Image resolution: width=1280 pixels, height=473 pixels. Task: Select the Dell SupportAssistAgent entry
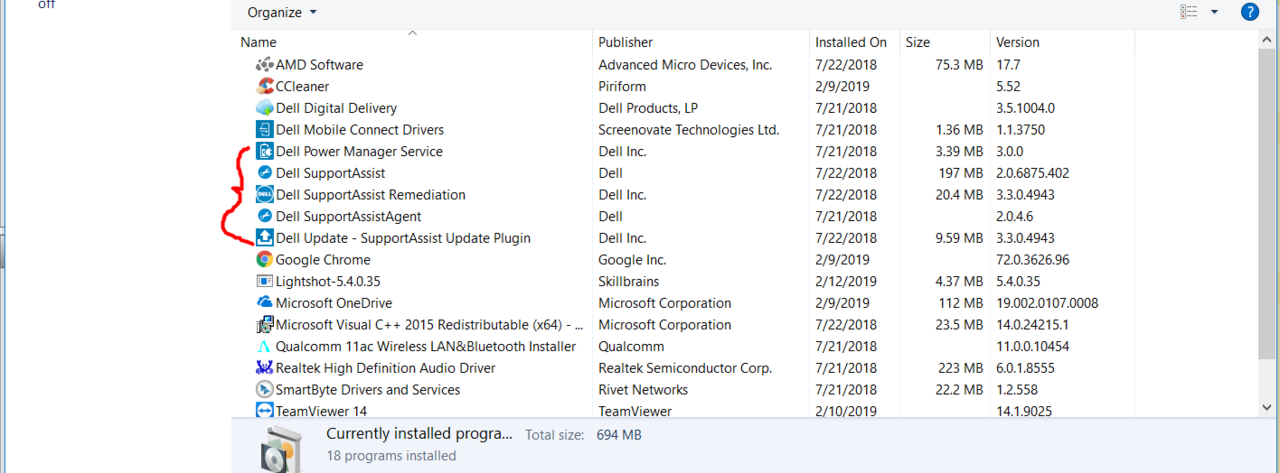[x=349, y=216]
